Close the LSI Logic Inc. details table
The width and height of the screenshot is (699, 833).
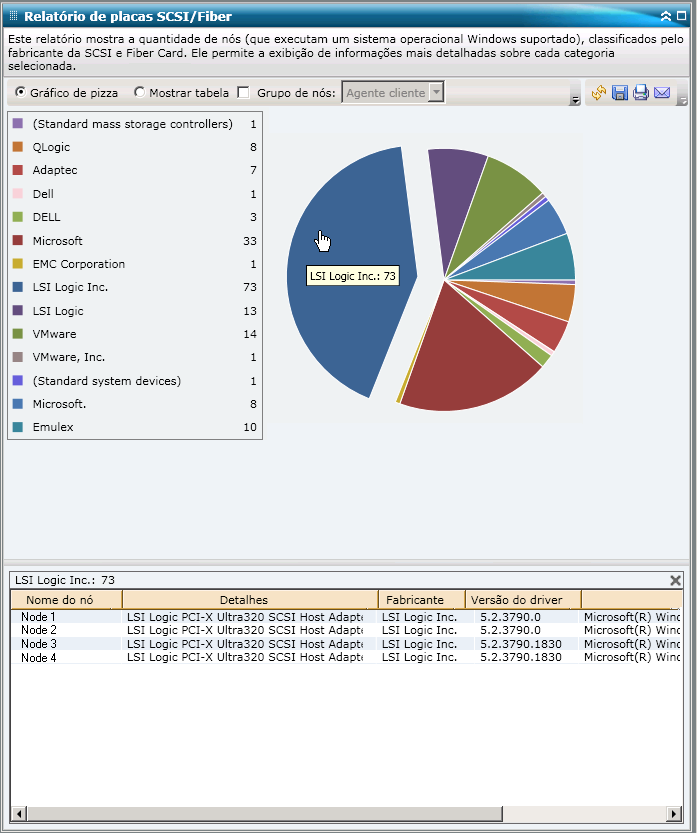[x=675, y=580]
